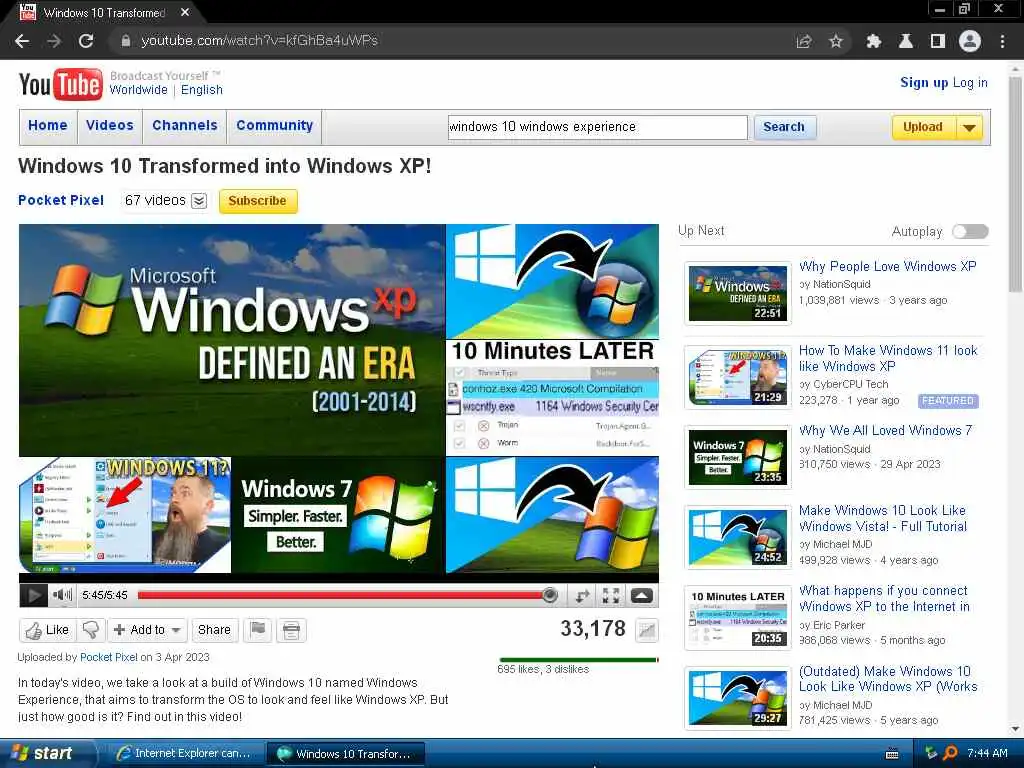1024x768 pixels.
Task: Bookmark page with the star icon
Action: [835, 41]
